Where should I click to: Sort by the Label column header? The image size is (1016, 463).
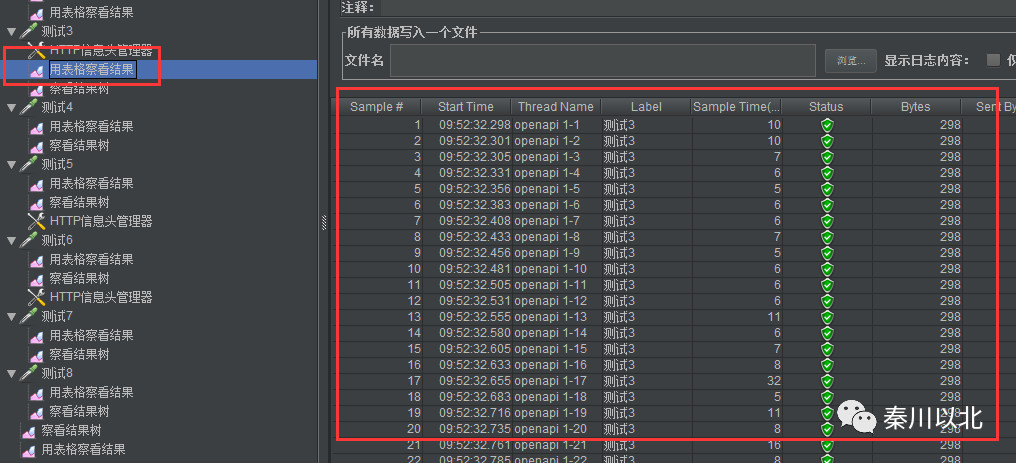click(646, 107)
